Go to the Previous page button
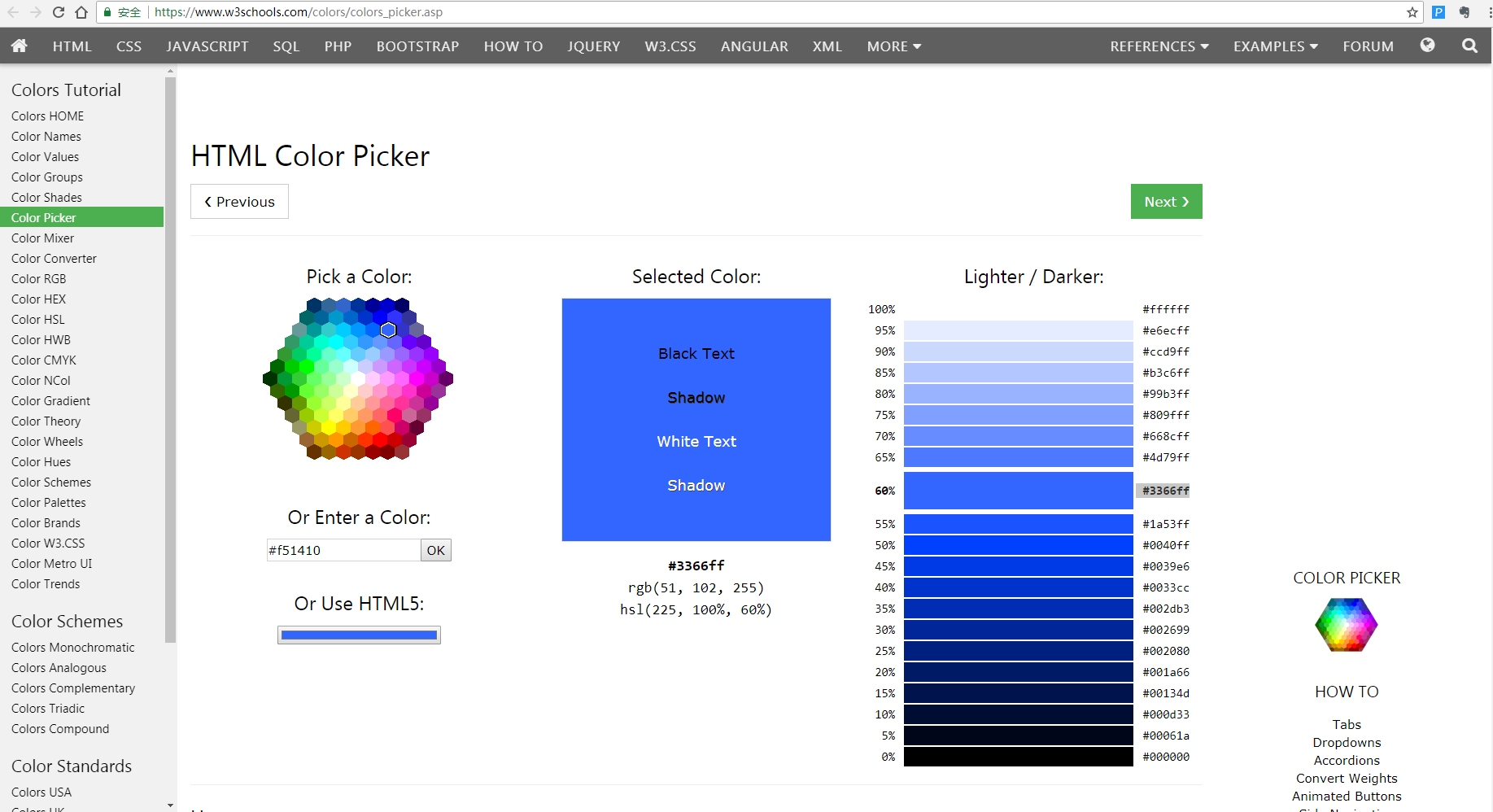The image size is (1493, 812). [239, 202]
